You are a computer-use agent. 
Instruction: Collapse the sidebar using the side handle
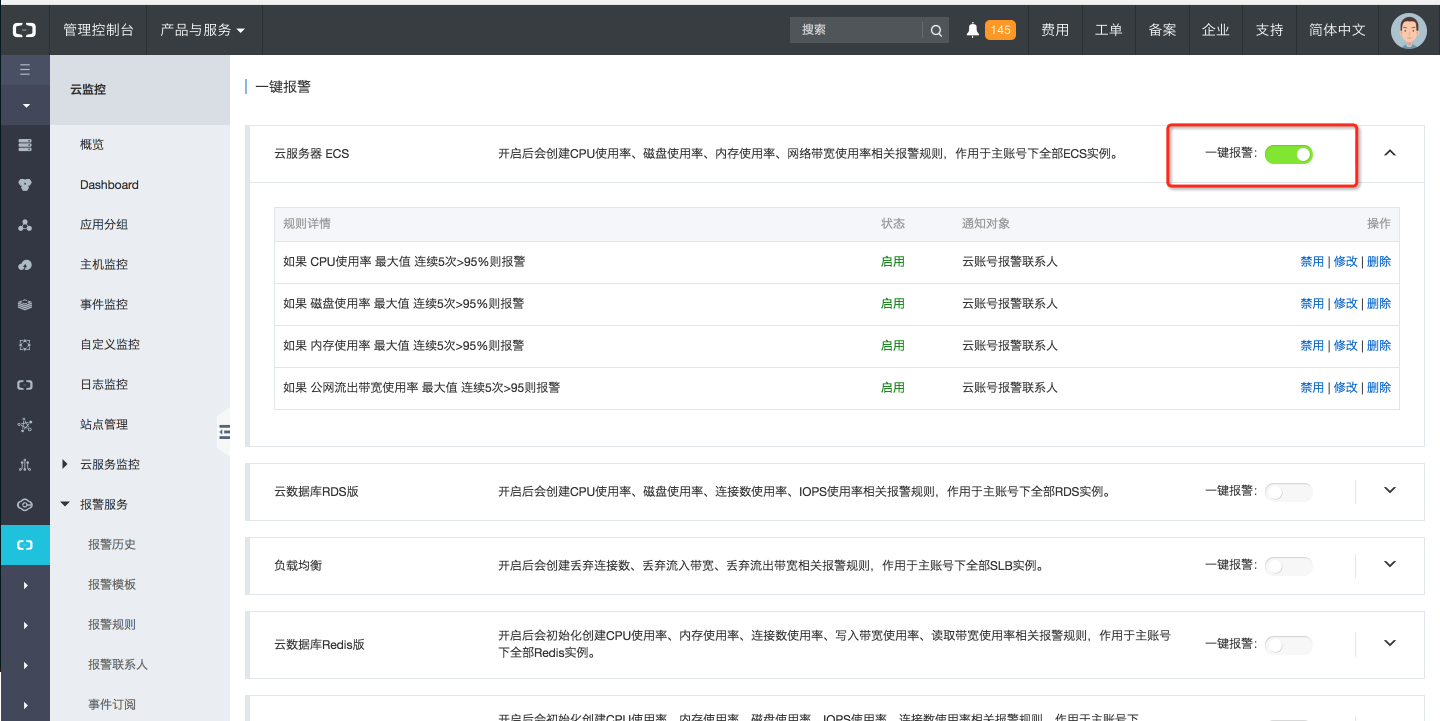click(224, 432)
